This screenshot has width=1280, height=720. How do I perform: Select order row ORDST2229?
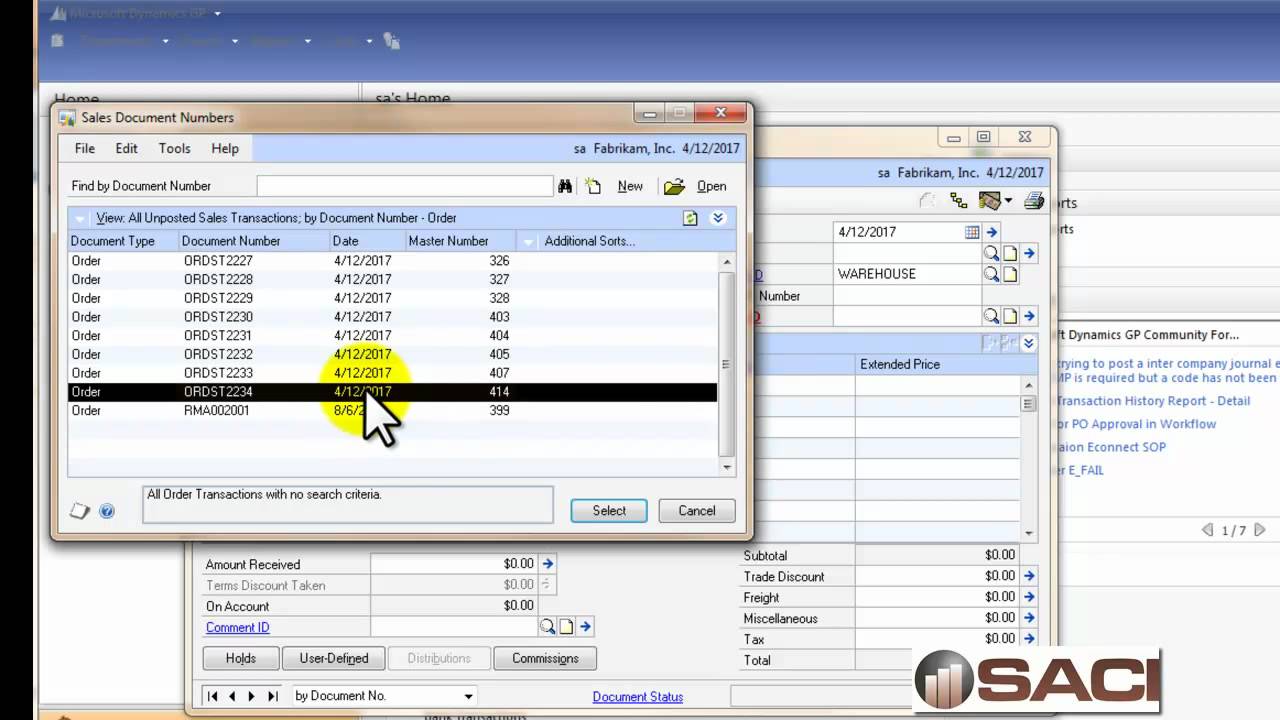tap(393, 298)
